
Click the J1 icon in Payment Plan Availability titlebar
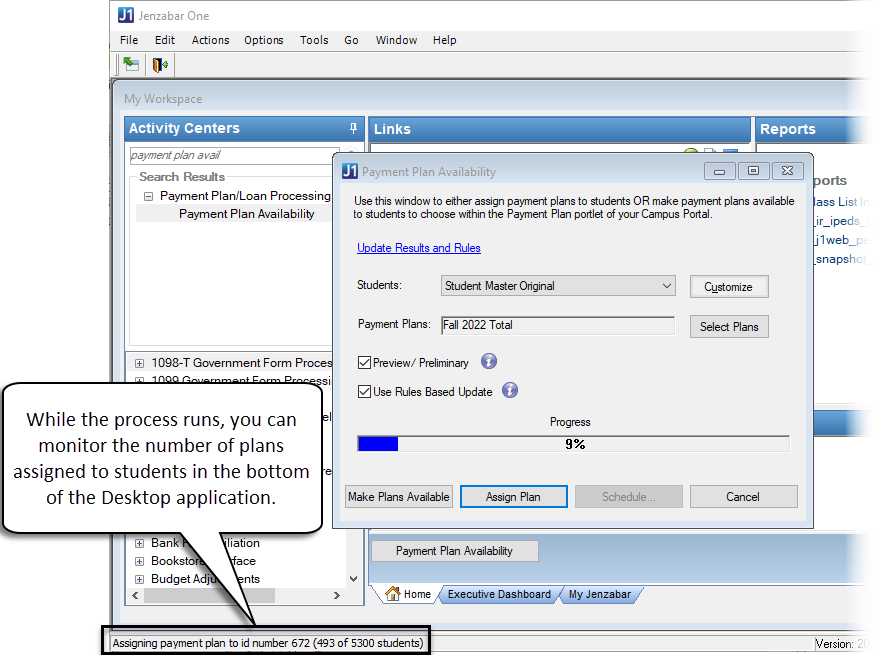coord(344,171)
